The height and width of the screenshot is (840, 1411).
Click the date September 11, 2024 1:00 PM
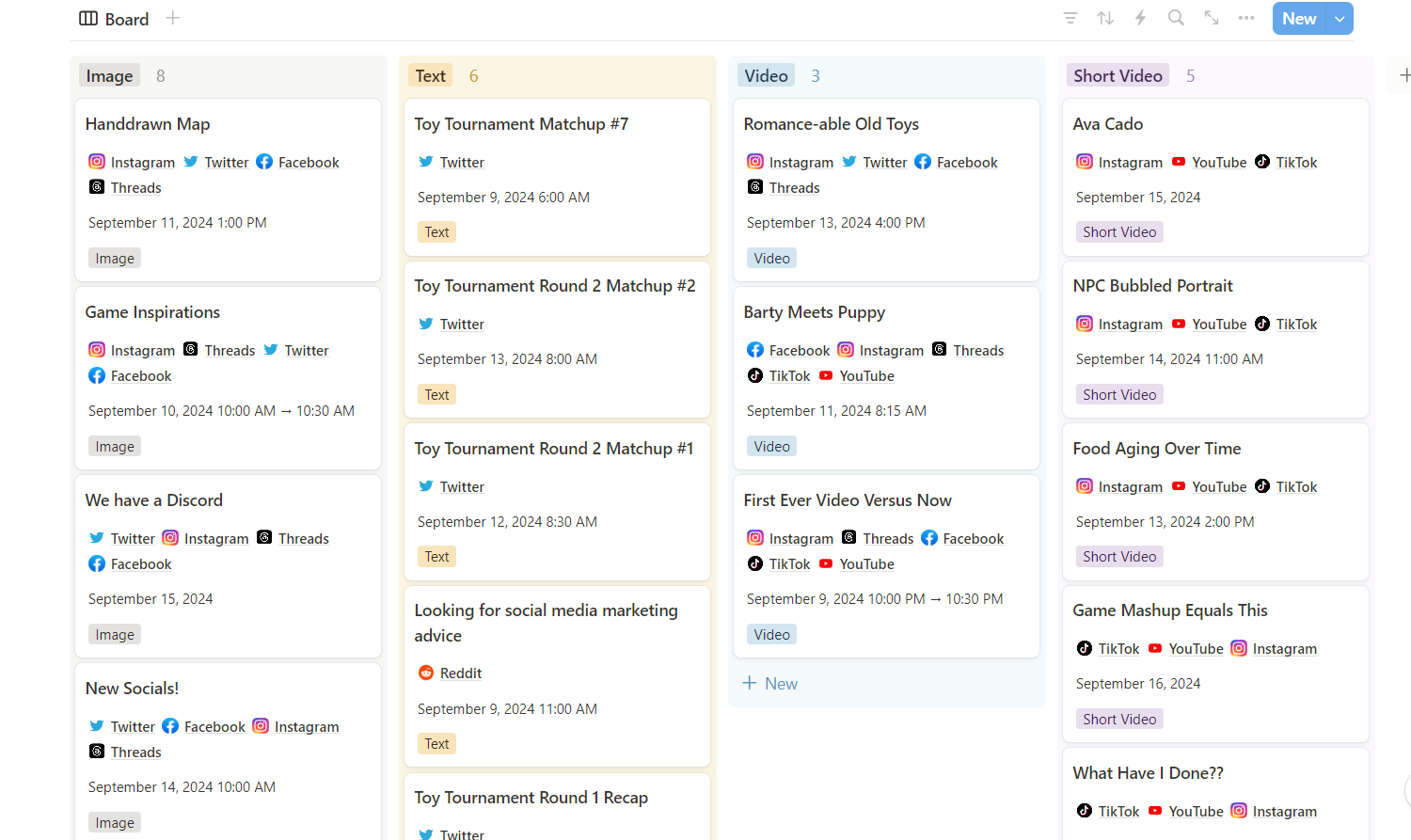[x=178, y=223]
